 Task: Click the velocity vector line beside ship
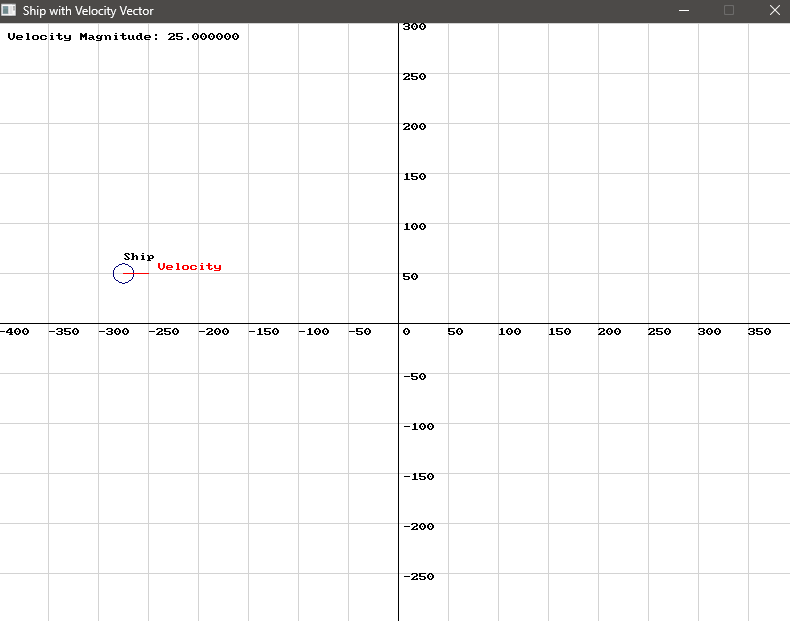[141, 273]
